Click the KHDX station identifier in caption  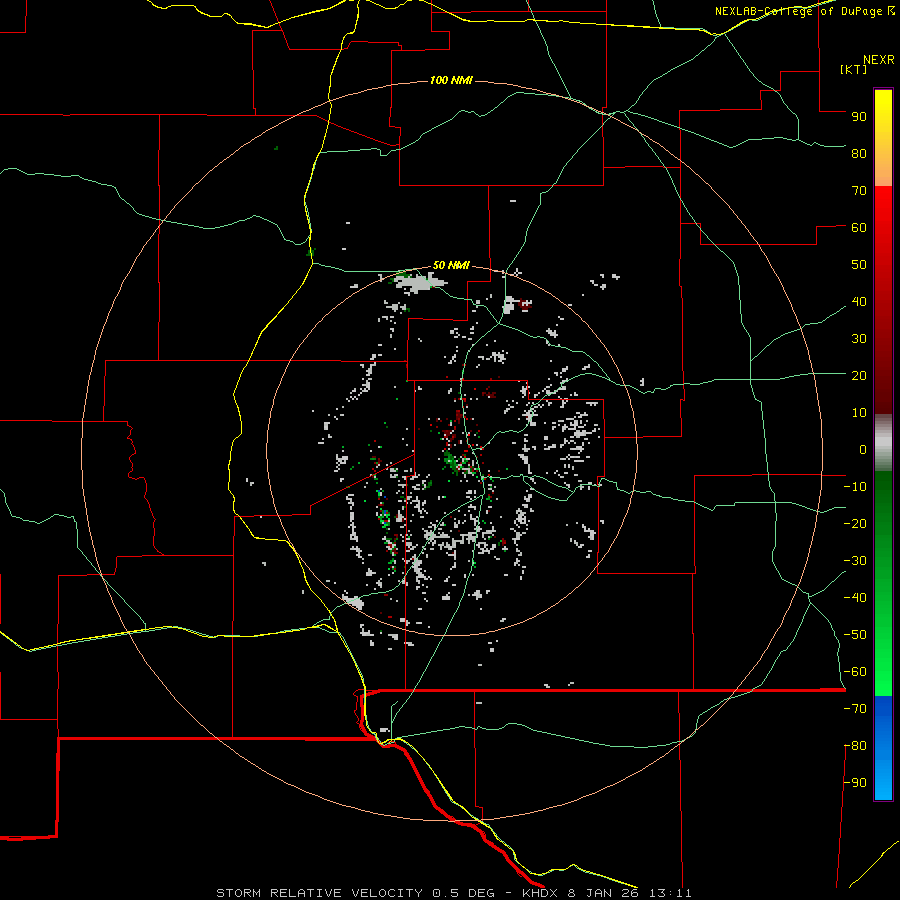pyautogui.click(x=540, y=893)
